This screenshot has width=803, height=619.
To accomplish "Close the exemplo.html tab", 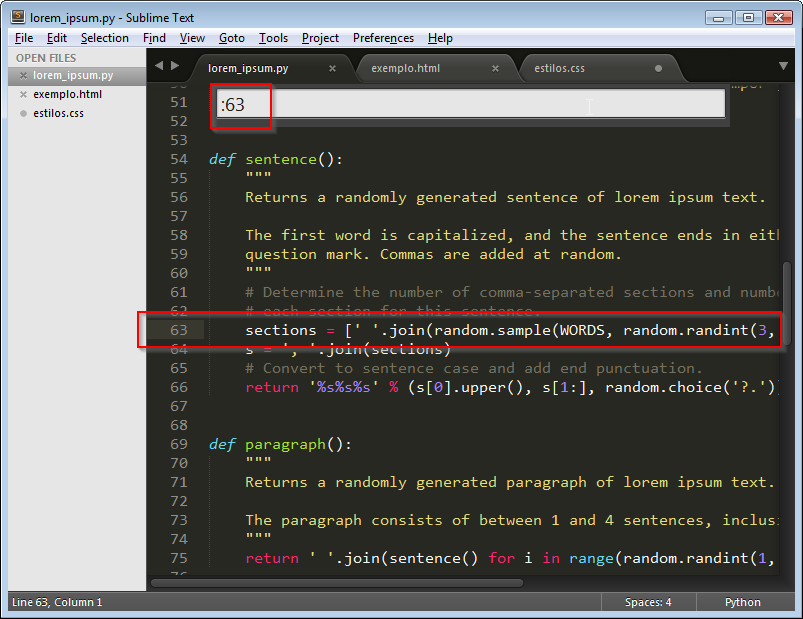I will pyautogui.click(x=495, y=69).
